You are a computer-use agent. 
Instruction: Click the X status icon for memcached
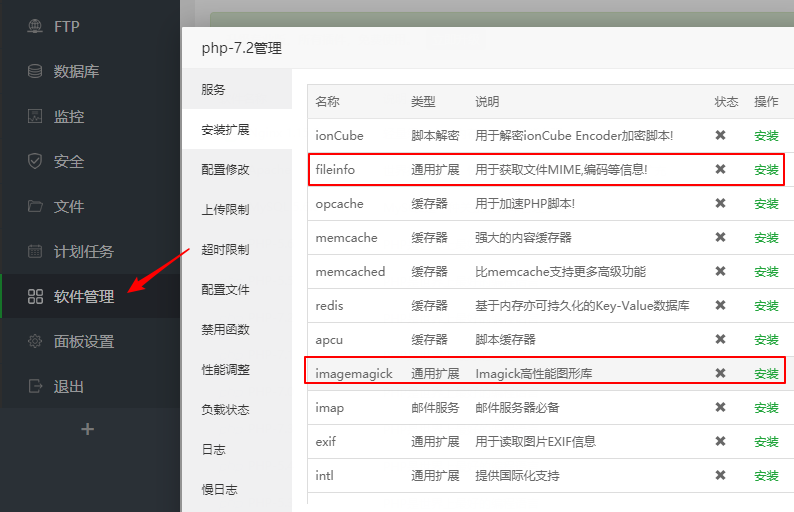click(720, 271)
